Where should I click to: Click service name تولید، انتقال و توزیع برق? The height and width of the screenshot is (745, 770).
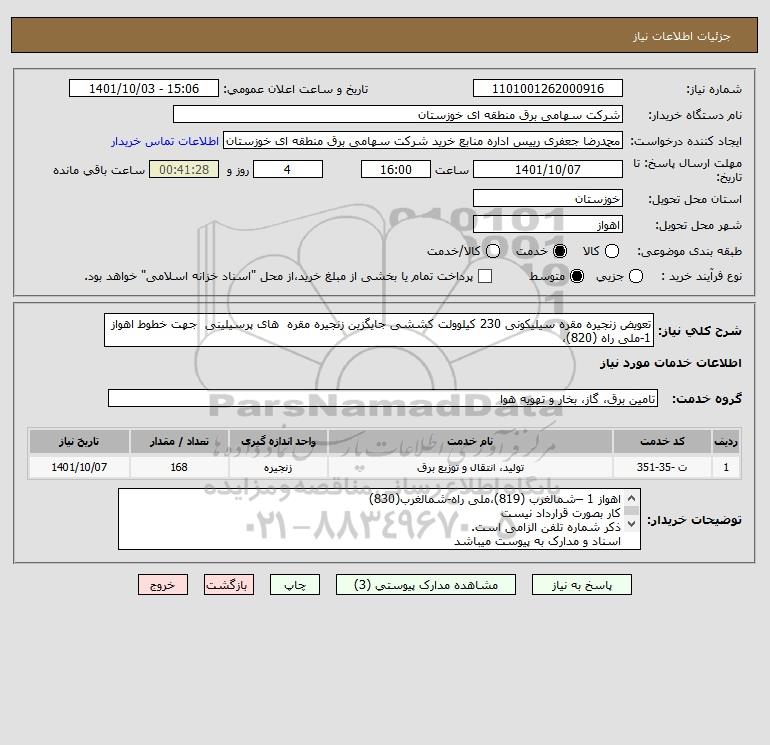(x=470, y=467)
